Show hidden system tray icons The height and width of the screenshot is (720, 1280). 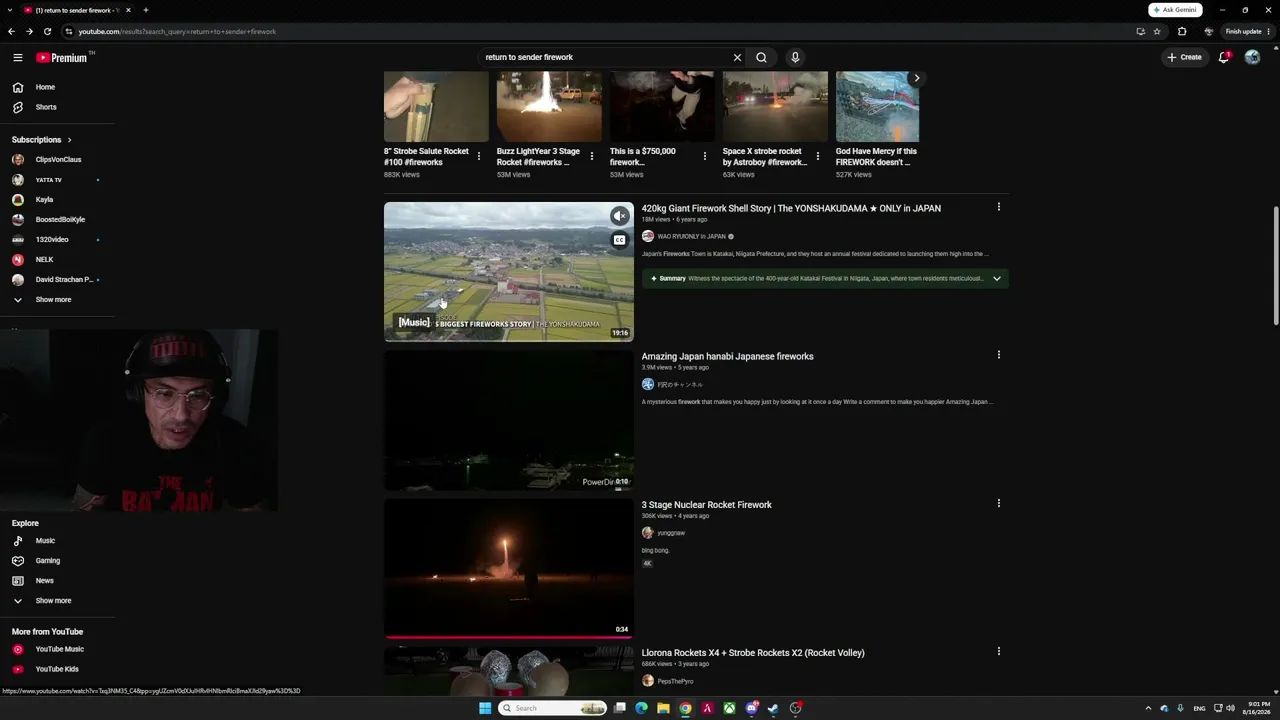click(1148, 708)
